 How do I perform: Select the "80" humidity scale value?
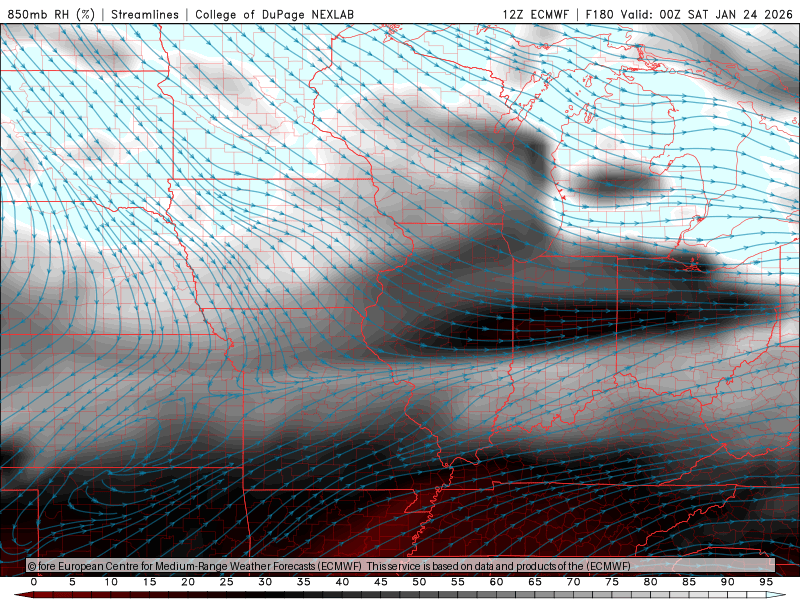coord(651,582)
